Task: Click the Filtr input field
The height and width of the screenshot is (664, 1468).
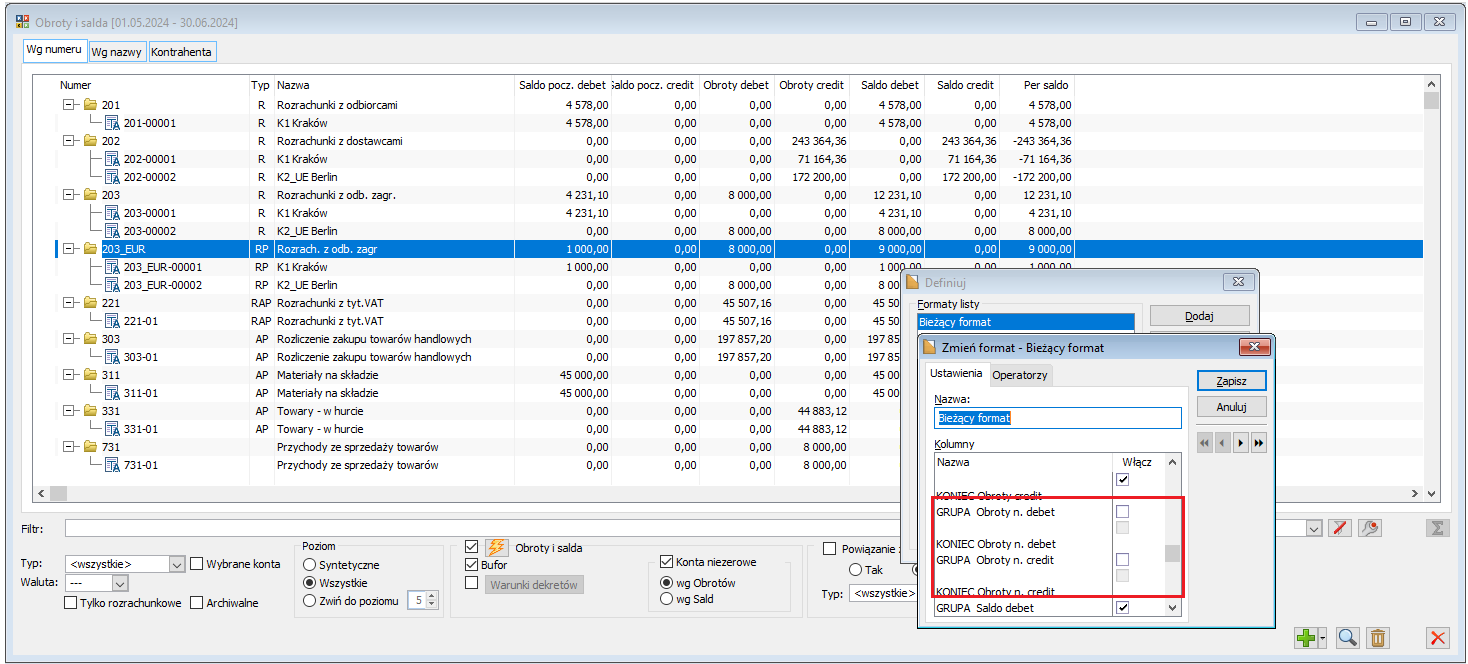Action: pos(686,527)
